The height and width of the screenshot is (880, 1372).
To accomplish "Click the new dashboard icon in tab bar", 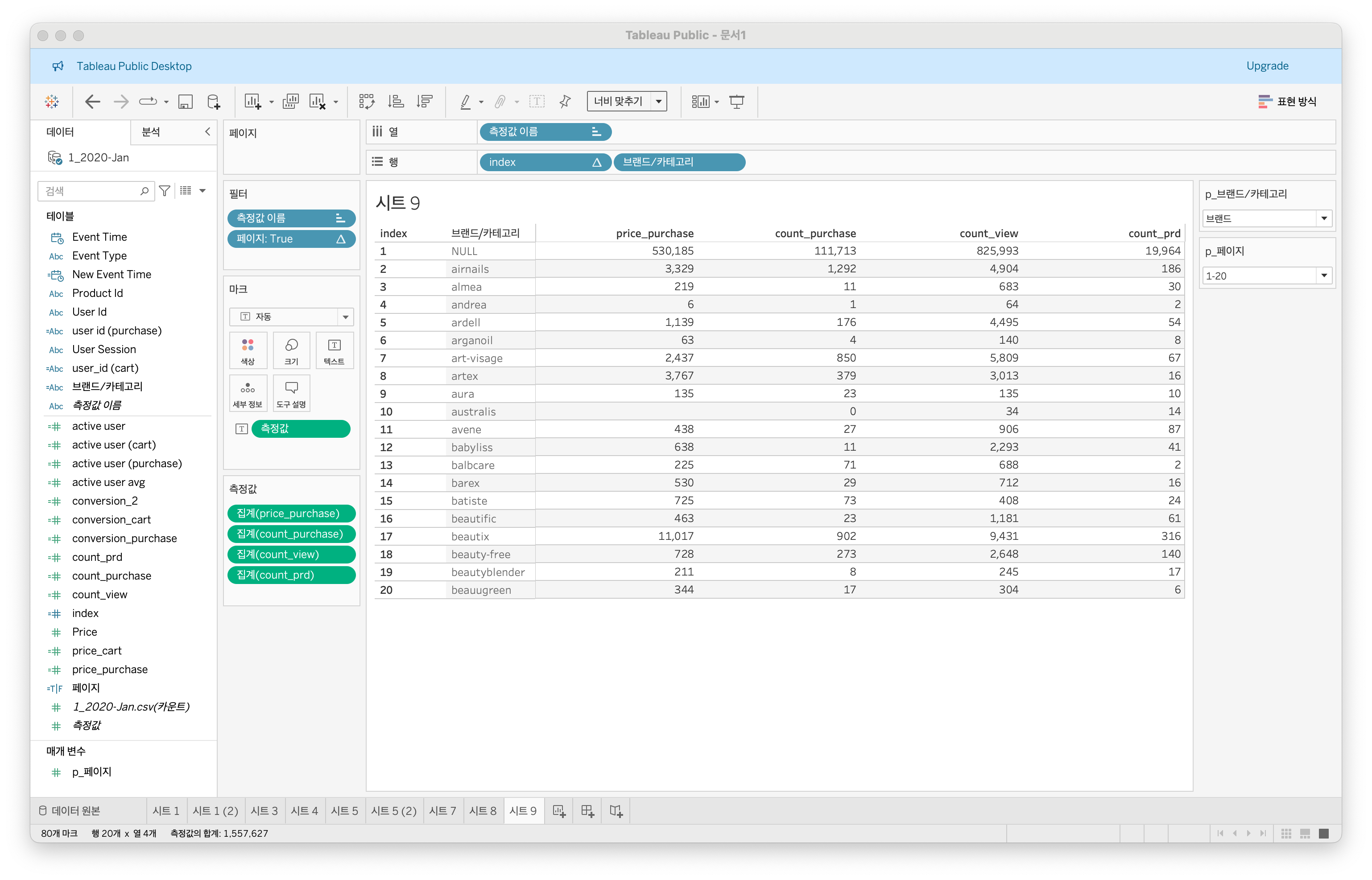I will click(587, 811).
